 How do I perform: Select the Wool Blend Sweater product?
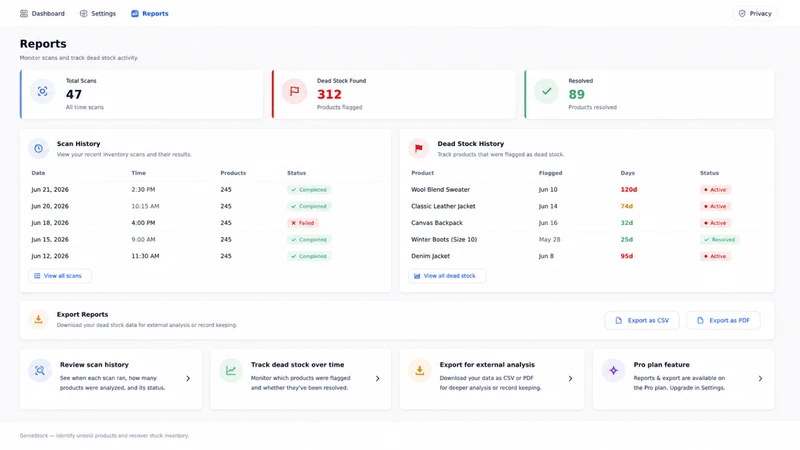(440, 190)
